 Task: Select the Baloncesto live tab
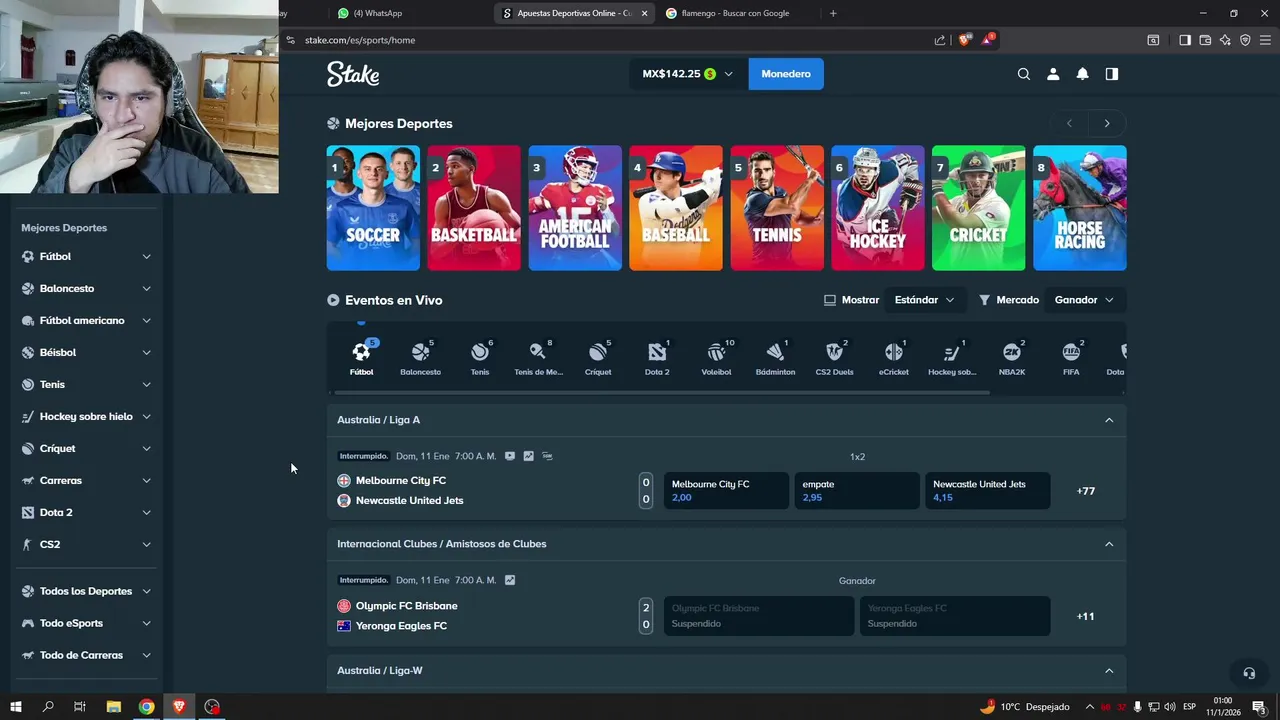pos(420,358)
